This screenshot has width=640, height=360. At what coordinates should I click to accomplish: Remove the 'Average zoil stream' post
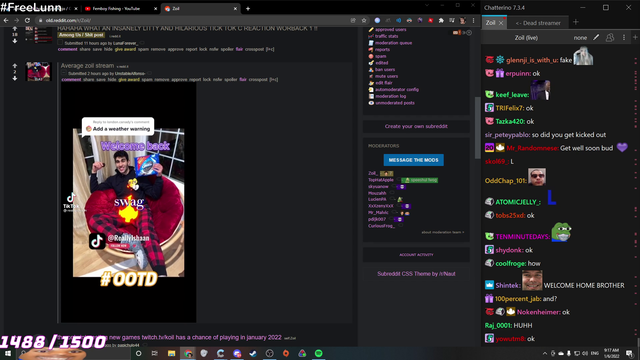click(x=162, y=80)
